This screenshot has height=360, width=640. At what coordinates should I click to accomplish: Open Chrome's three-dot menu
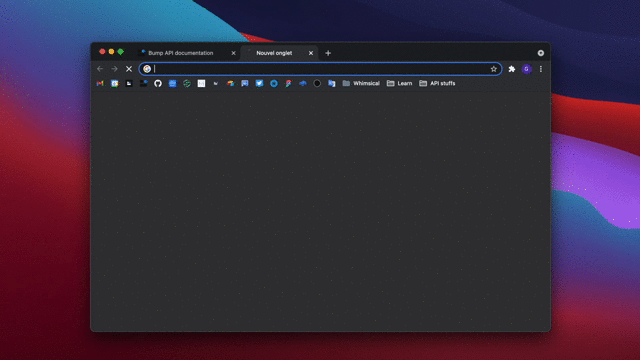pyautogui.click(x=541, y=69)
